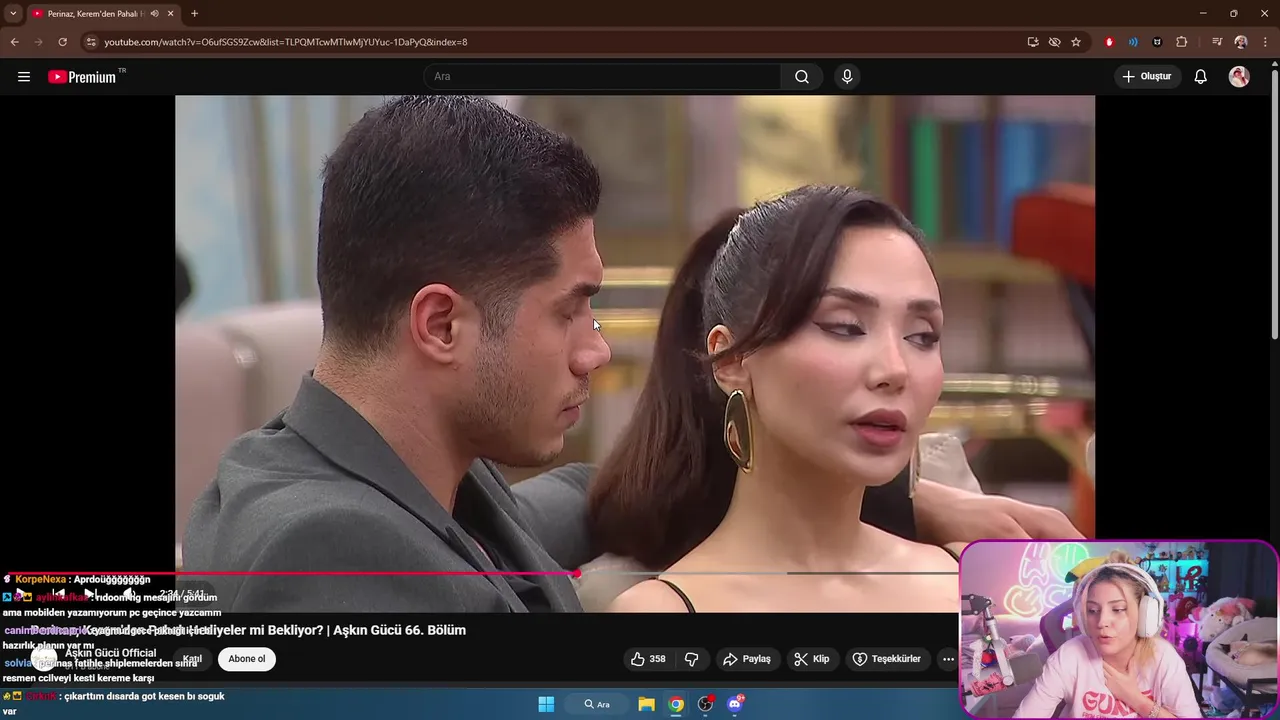The width and height of the screenshot is (1280, 720).
Task: Click the Katıl join button
Action: [192, 659]
